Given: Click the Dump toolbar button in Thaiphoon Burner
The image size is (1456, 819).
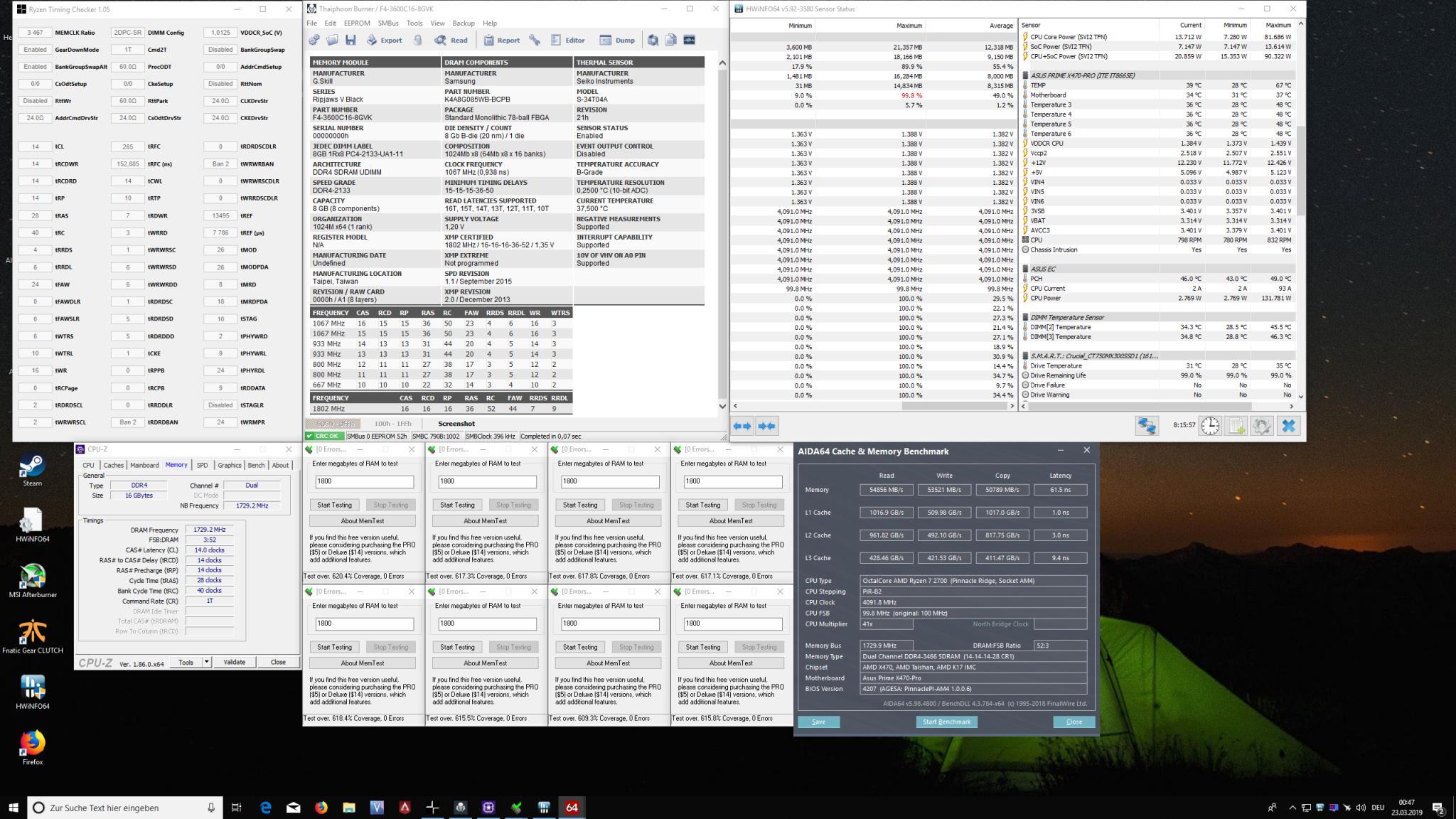Looking at the screenshot, I should [617, 41].
